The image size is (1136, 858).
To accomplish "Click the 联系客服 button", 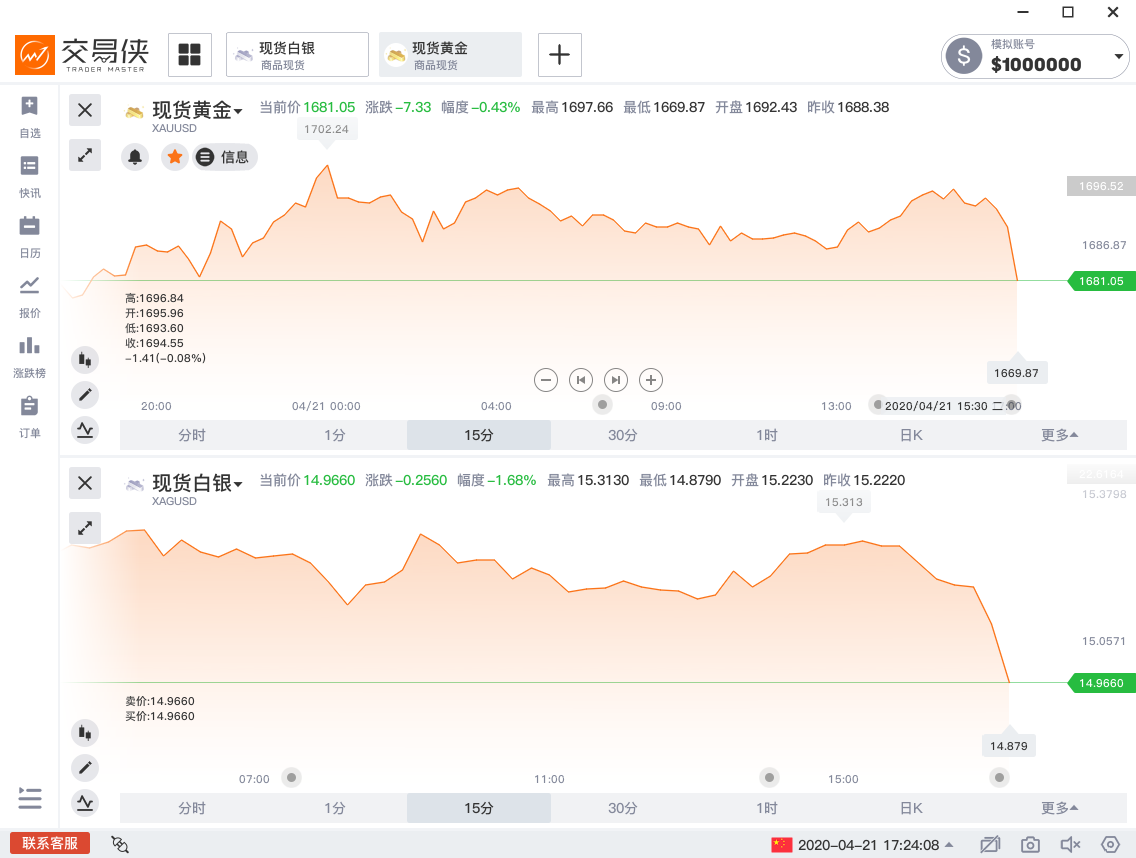I will coord(50,843).
